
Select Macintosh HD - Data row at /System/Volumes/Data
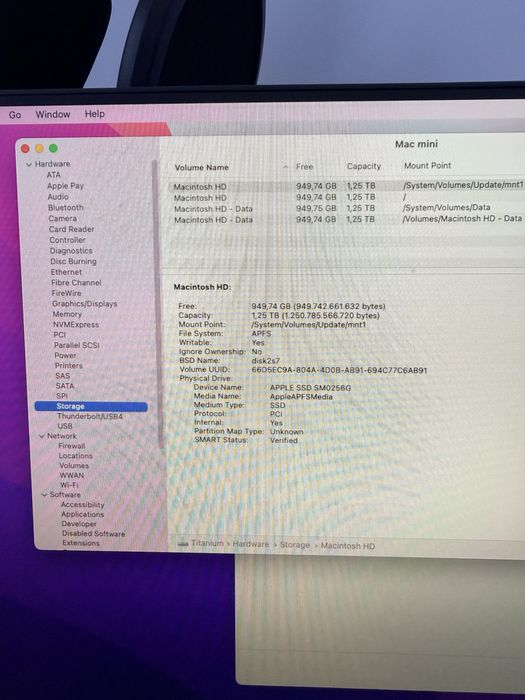[x=348, y=208]
